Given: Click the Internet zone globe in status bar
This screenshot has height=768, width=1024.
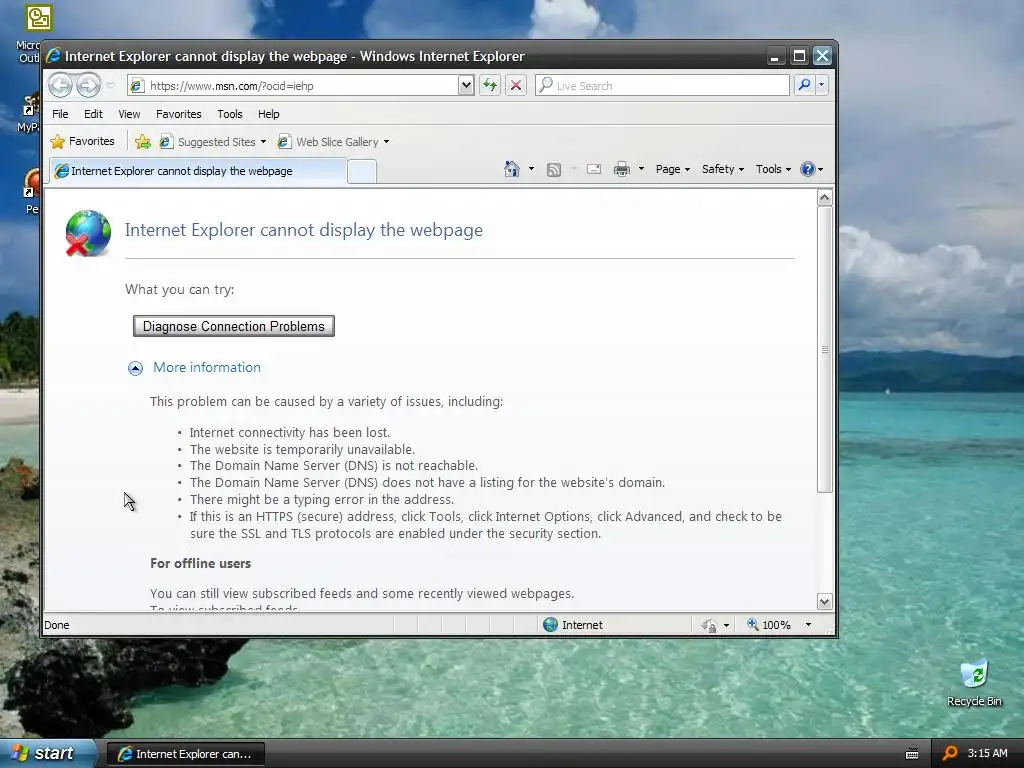Looking at the screenshot, I should click(x=551, y=625).
